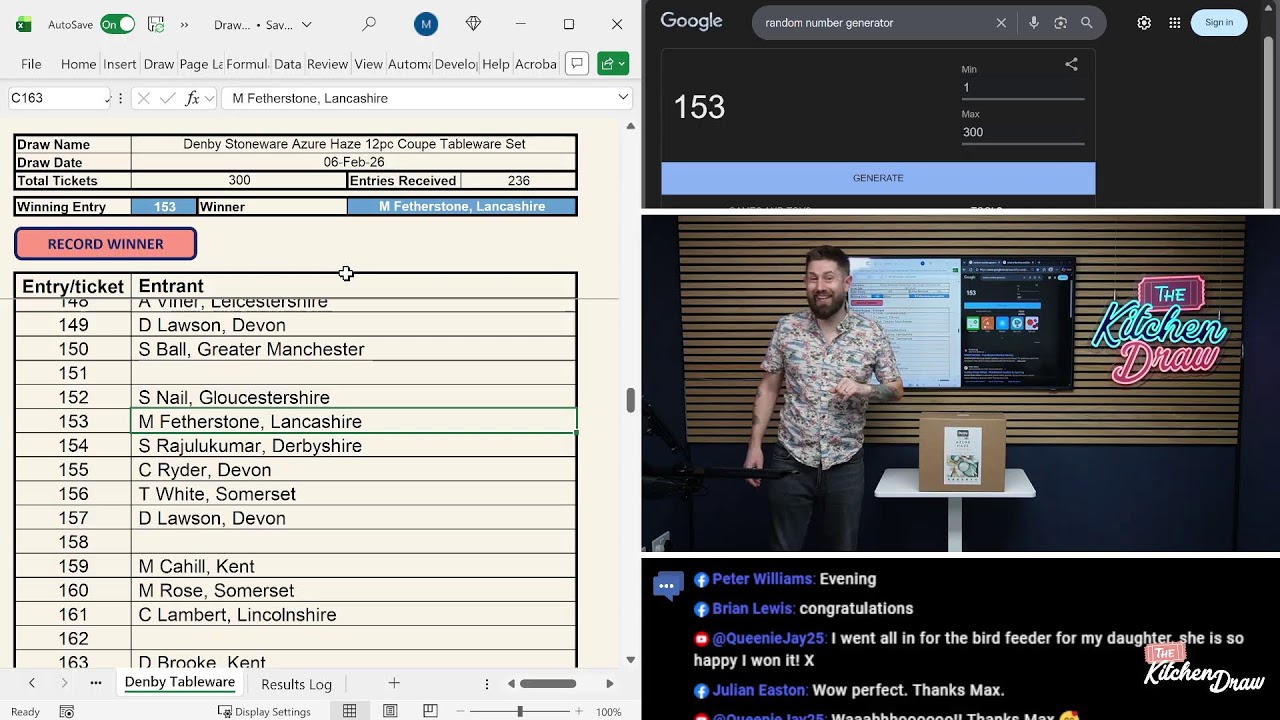
Task: Click the Google search box text
Action: coord(829,23)
